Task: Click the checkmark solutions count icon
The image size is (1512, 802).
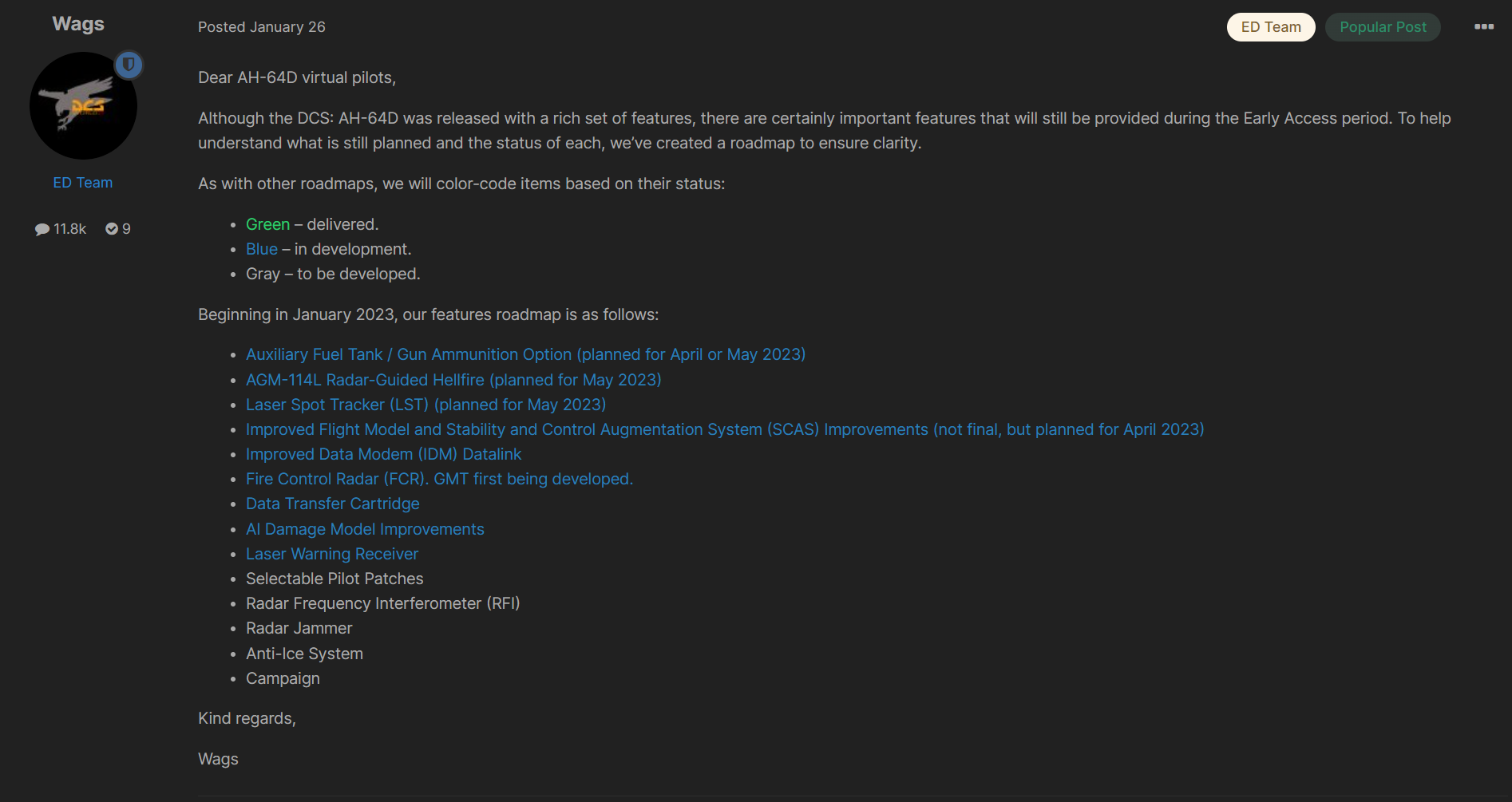Action: [x=112, y=229]
